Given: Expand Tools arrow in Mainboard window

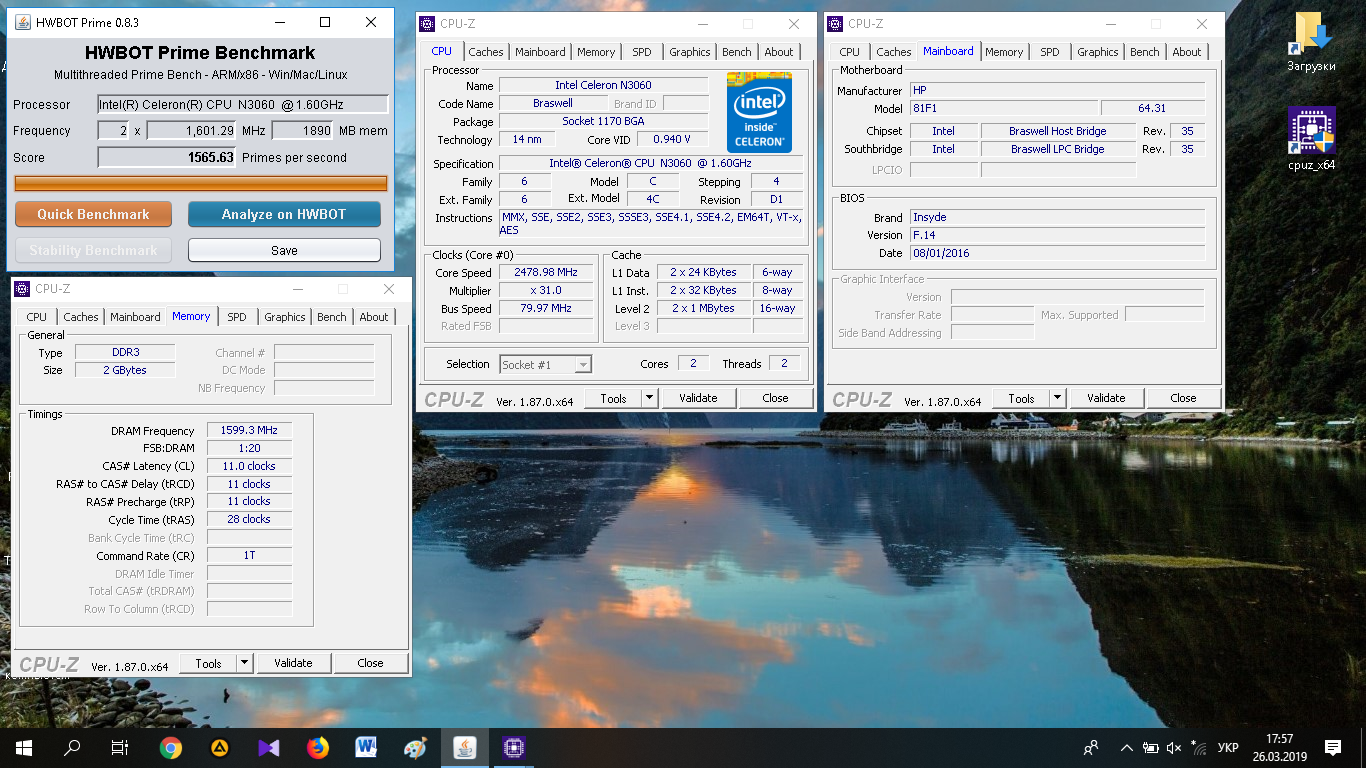Looking at the screenshot, I should click(x=1057, y=398).
